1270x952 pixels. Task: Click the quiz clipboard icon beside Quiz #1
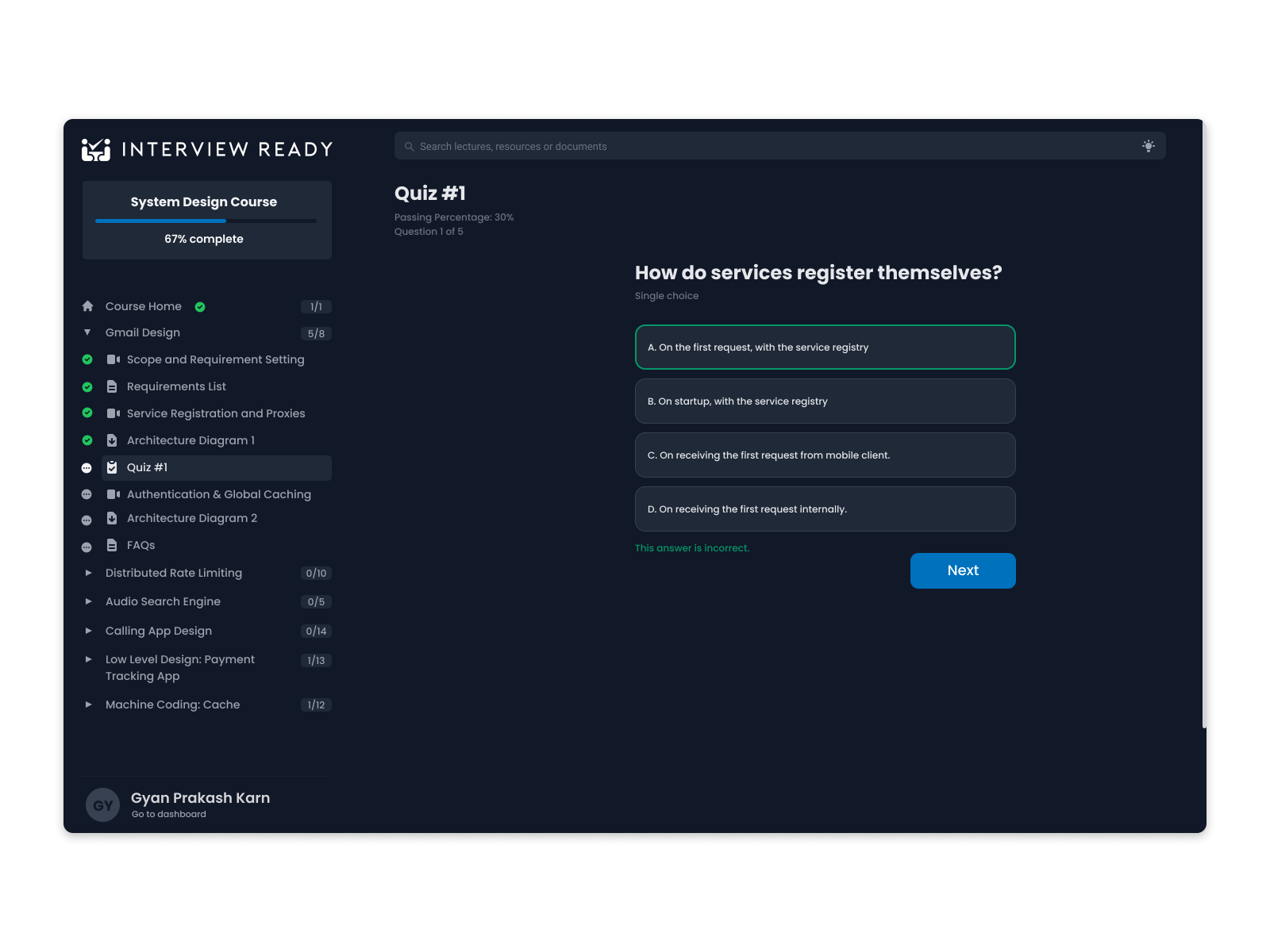tap(111, 467)
